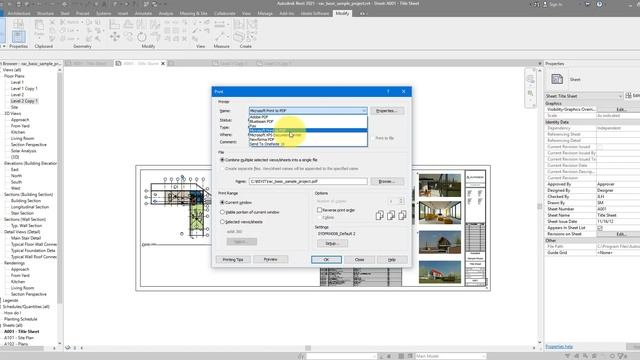This screenshot has height=360, width=640.
Task: Select Current window print range
Action: pyautogui.click(x=222, y=202)
